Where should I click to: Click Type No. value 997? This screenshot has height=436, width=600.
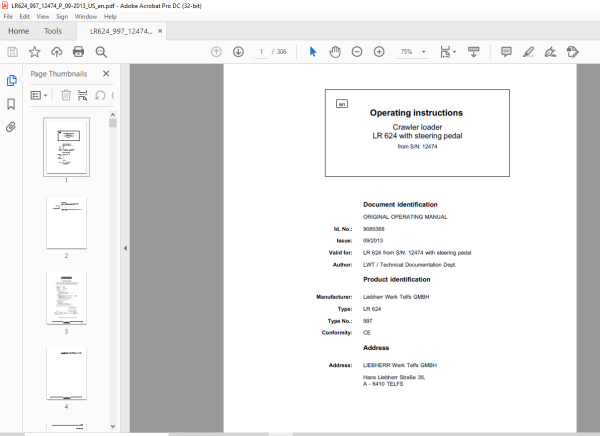click(367, 321)
